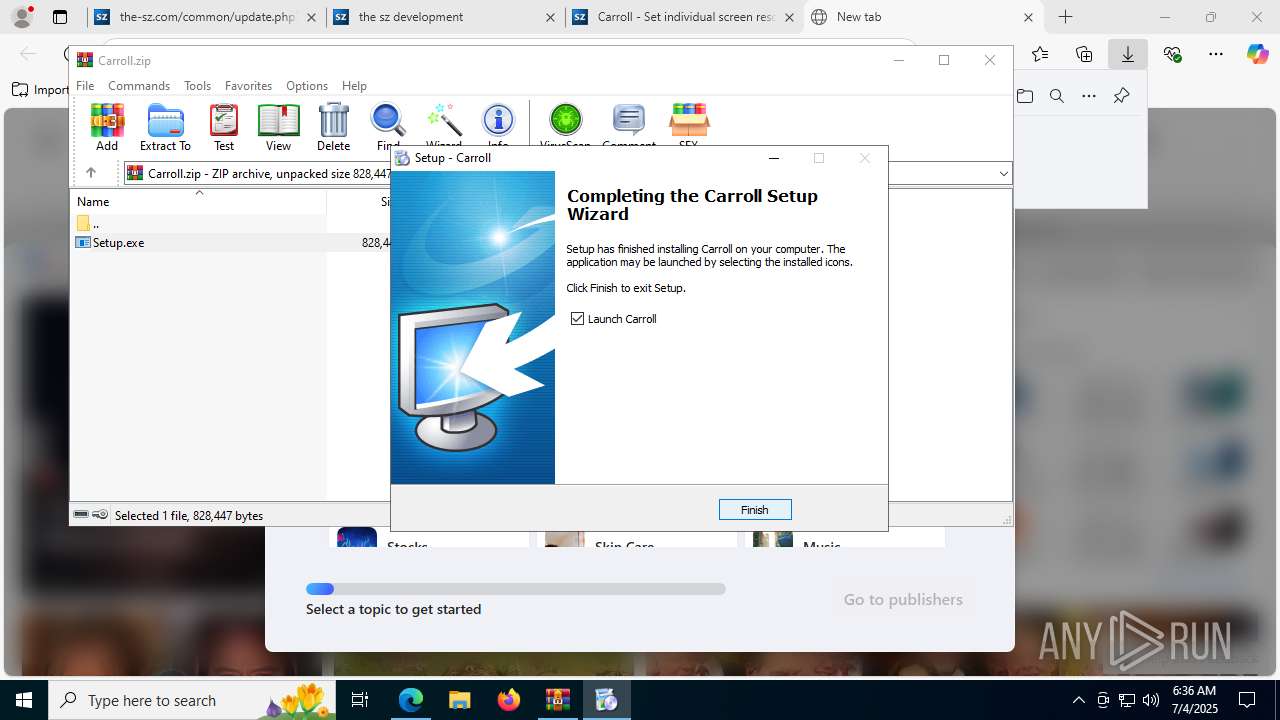Click the volume icon in system tray
Screen dimensions: 1280x720
pyautogui.click(x=1151, y=700)
